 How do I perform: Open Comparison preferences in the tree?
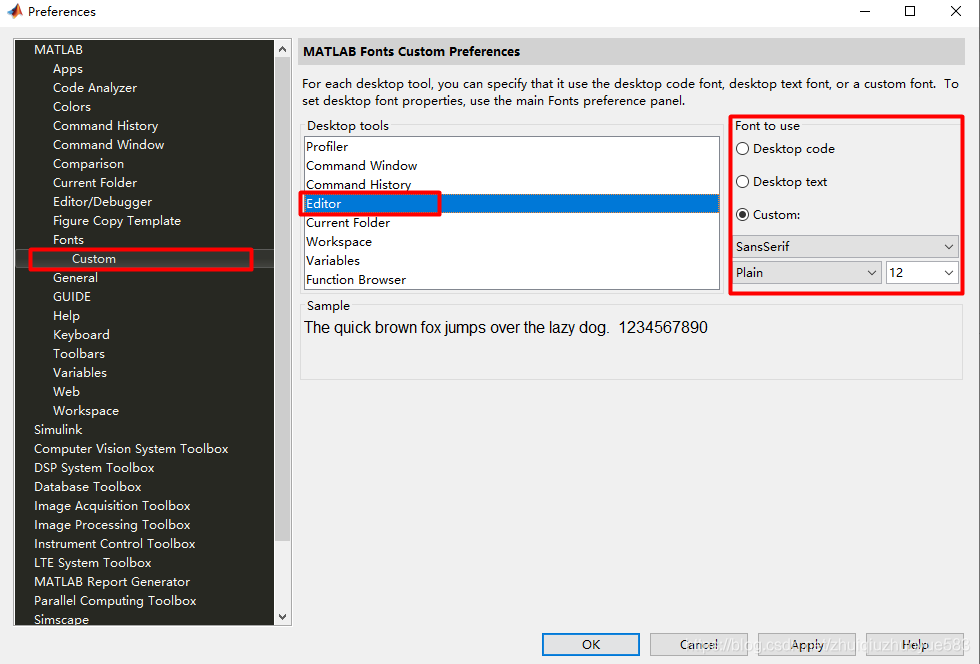(x=88, y=164)
